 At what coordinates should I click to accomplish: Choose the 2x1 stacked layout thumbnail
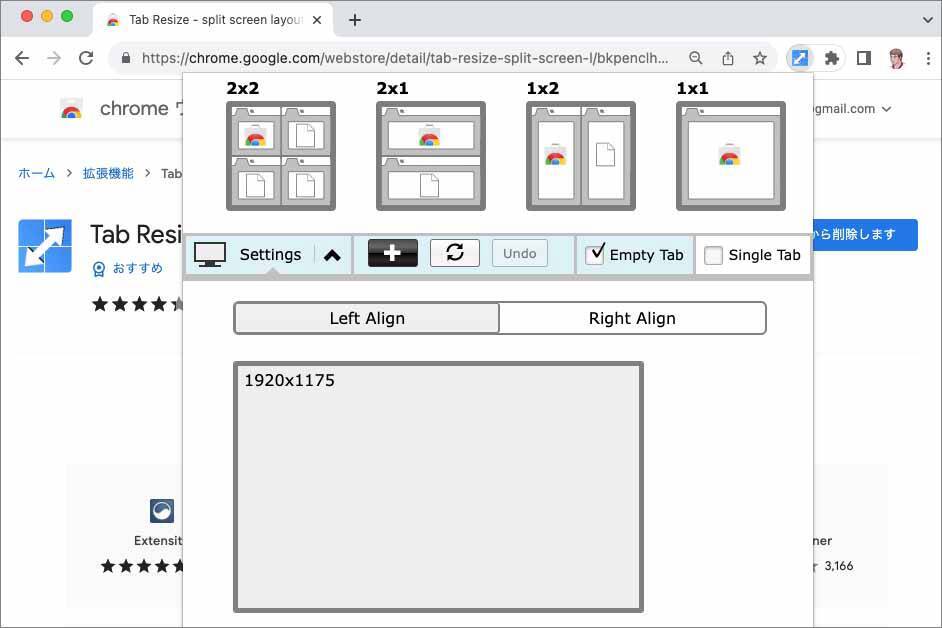click(431, 156)
